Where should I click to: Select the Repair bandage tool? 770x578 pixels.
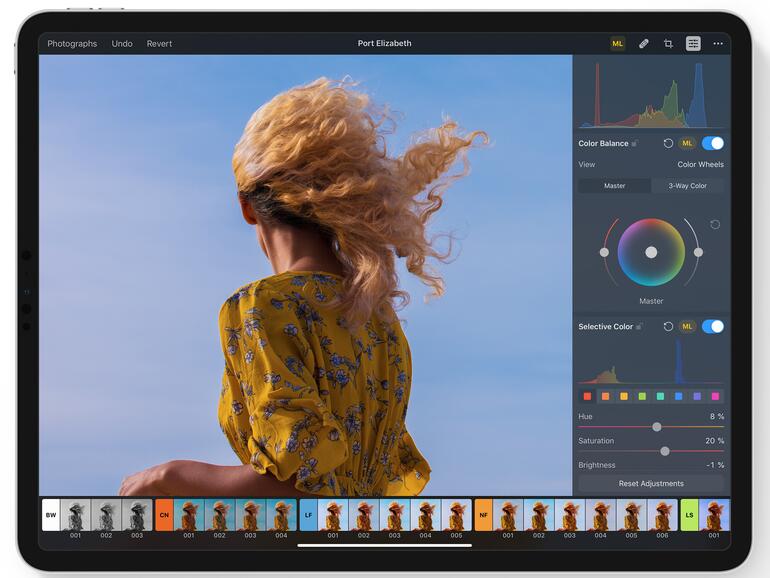coord(643,44)
